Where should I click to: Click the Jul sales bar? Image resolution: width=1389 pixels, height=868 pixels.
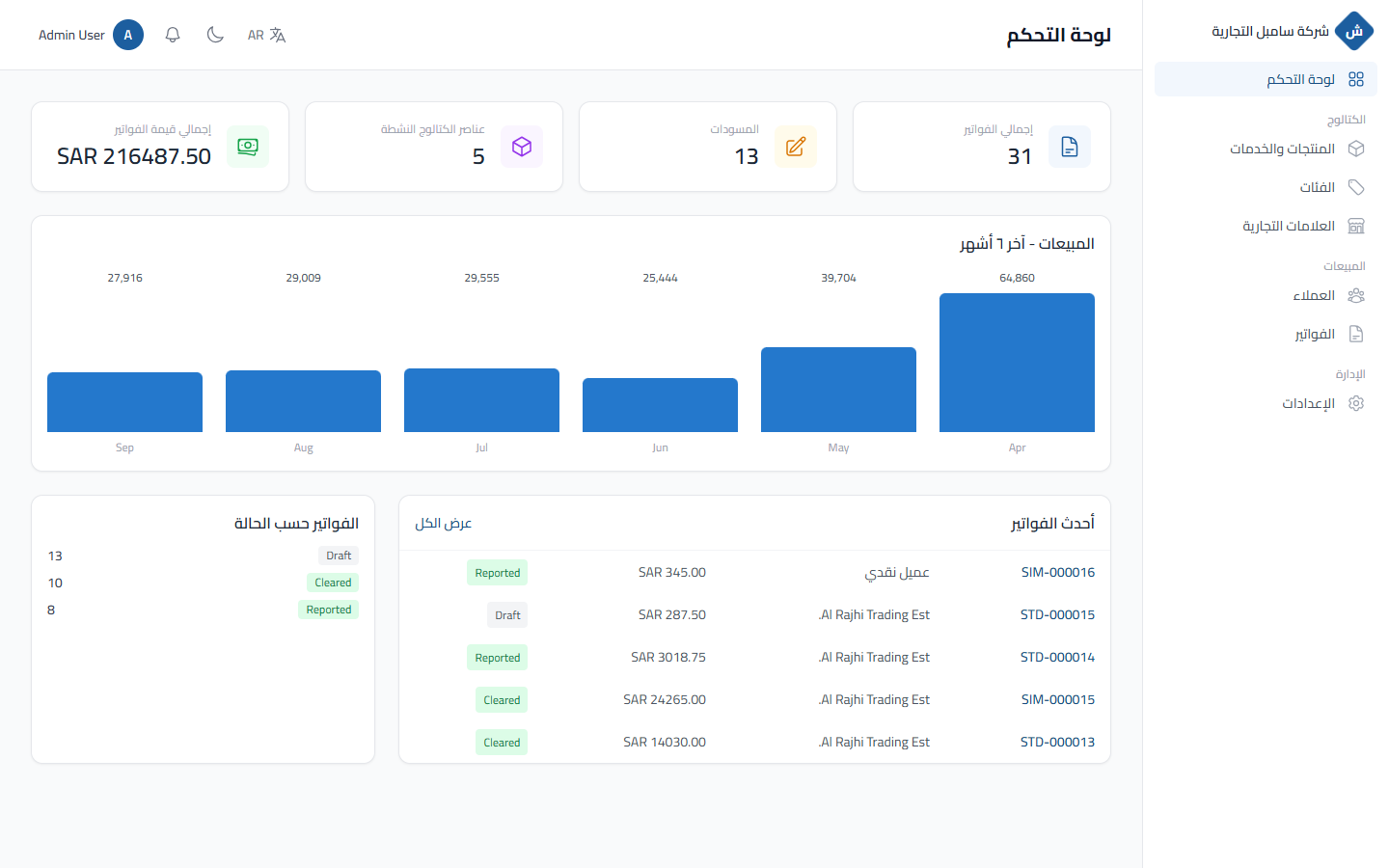[x=481, y=400]
